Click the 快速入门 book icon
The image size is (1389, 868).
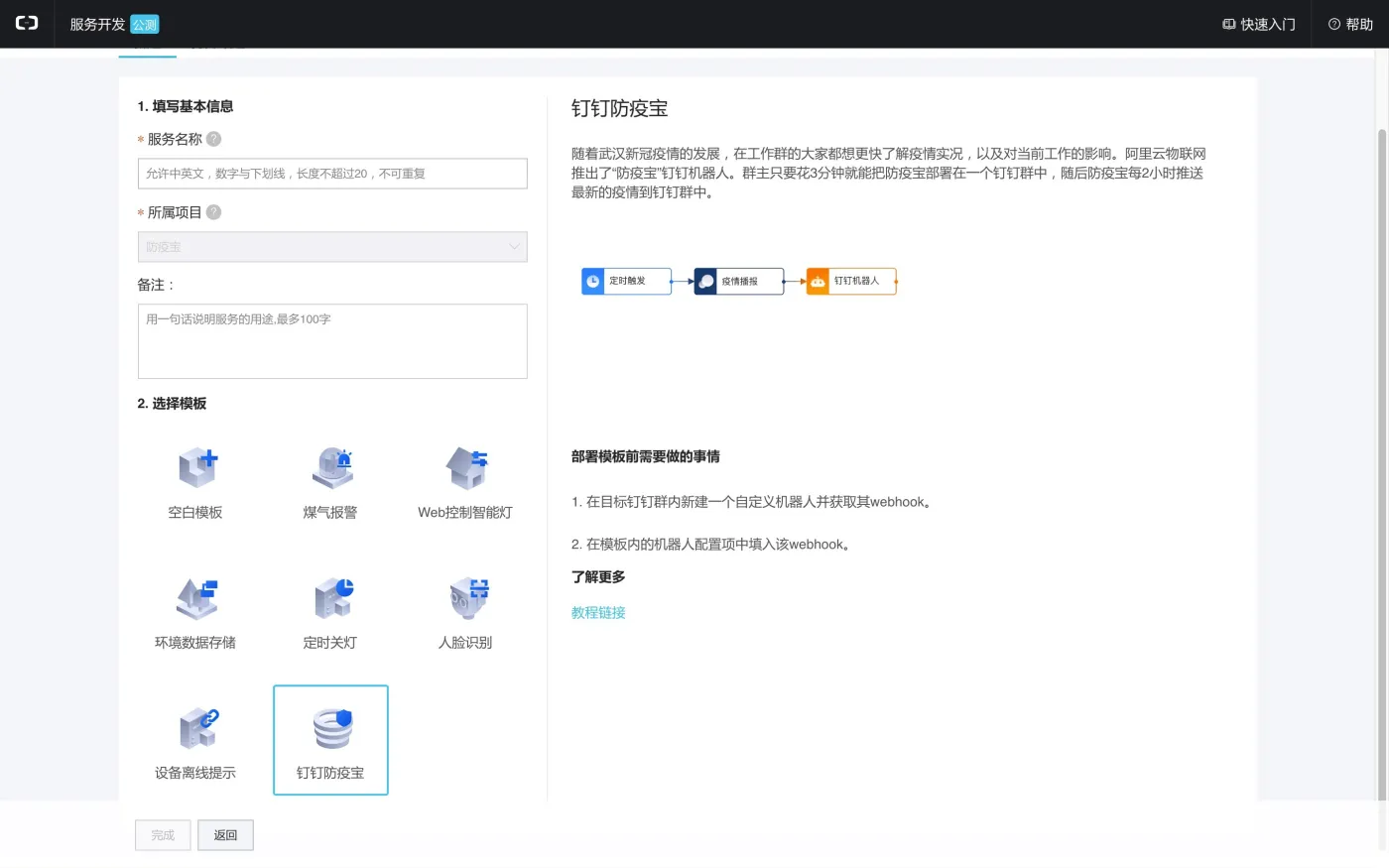click(1229, 24)
